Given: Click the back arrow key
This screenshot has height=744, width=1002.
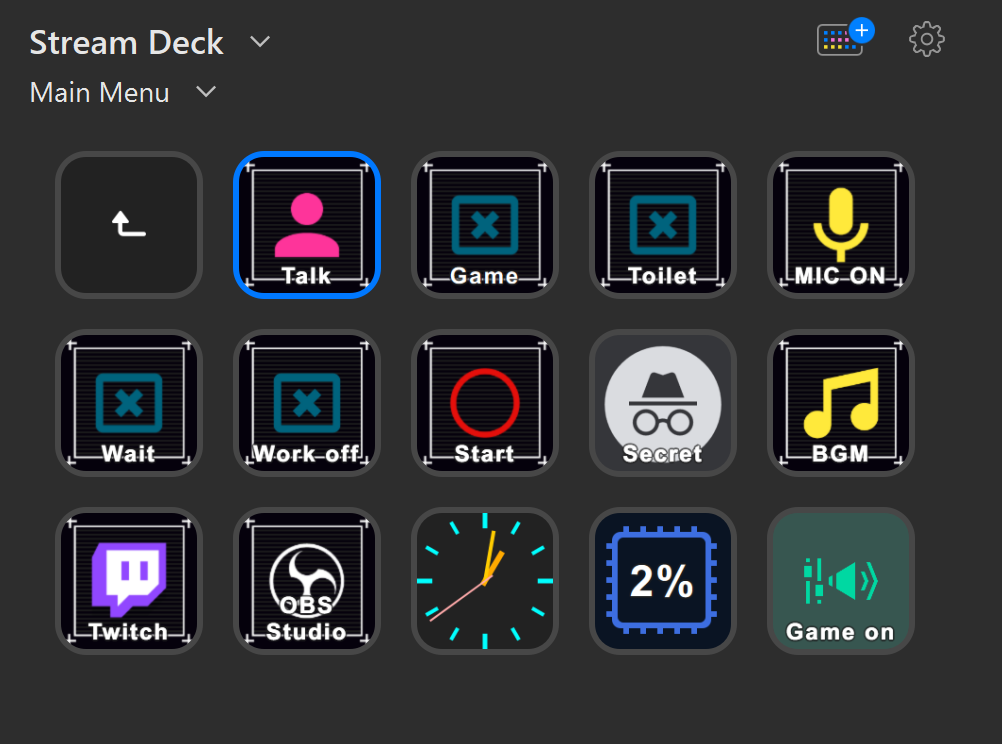Looking at the screenshot, I should point(129,225).
